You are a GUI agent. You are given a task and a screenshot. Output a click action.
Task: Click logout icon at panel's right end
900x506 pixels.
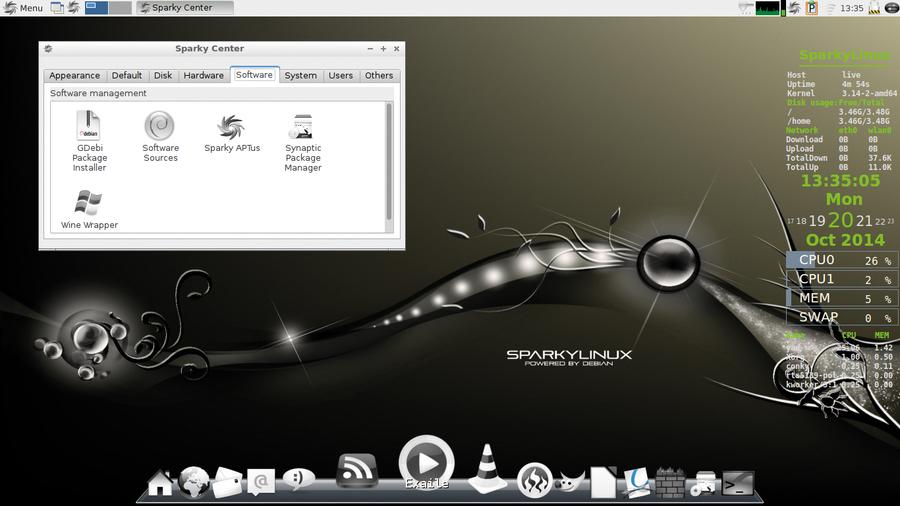[x=892, y=7]
